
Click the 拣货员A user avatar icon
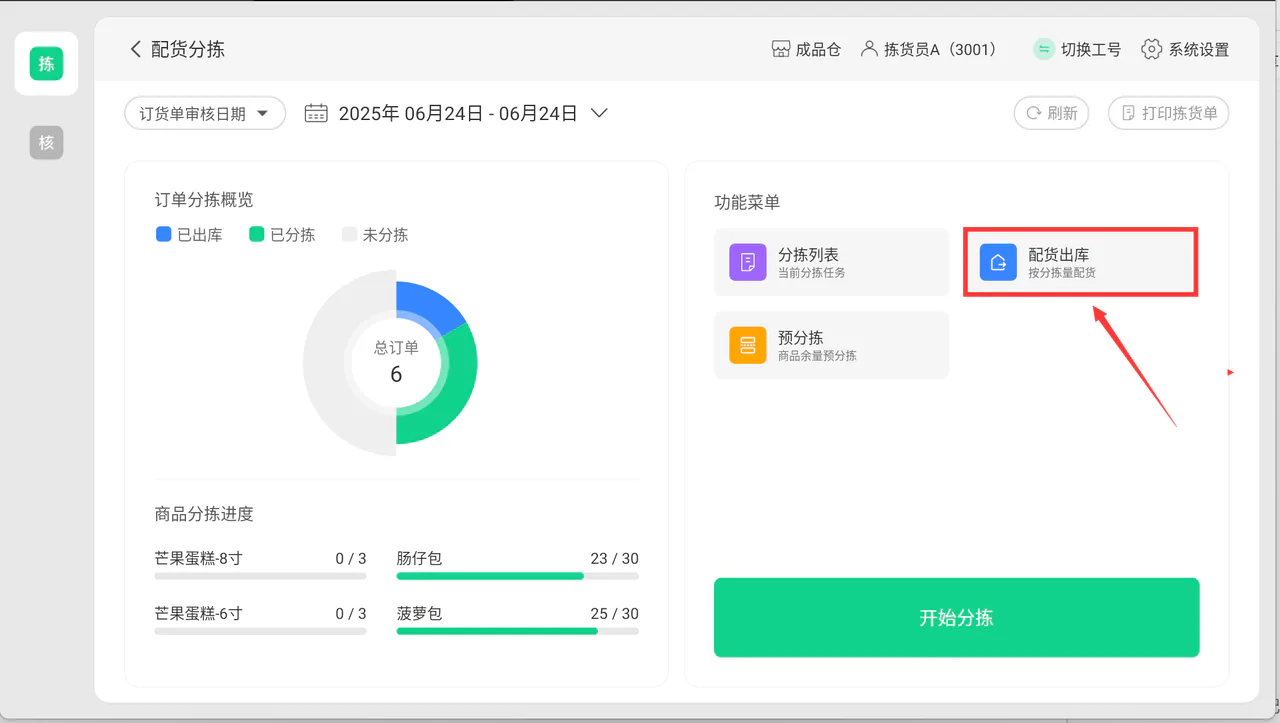pyautogui.click(x=868, y=49)
